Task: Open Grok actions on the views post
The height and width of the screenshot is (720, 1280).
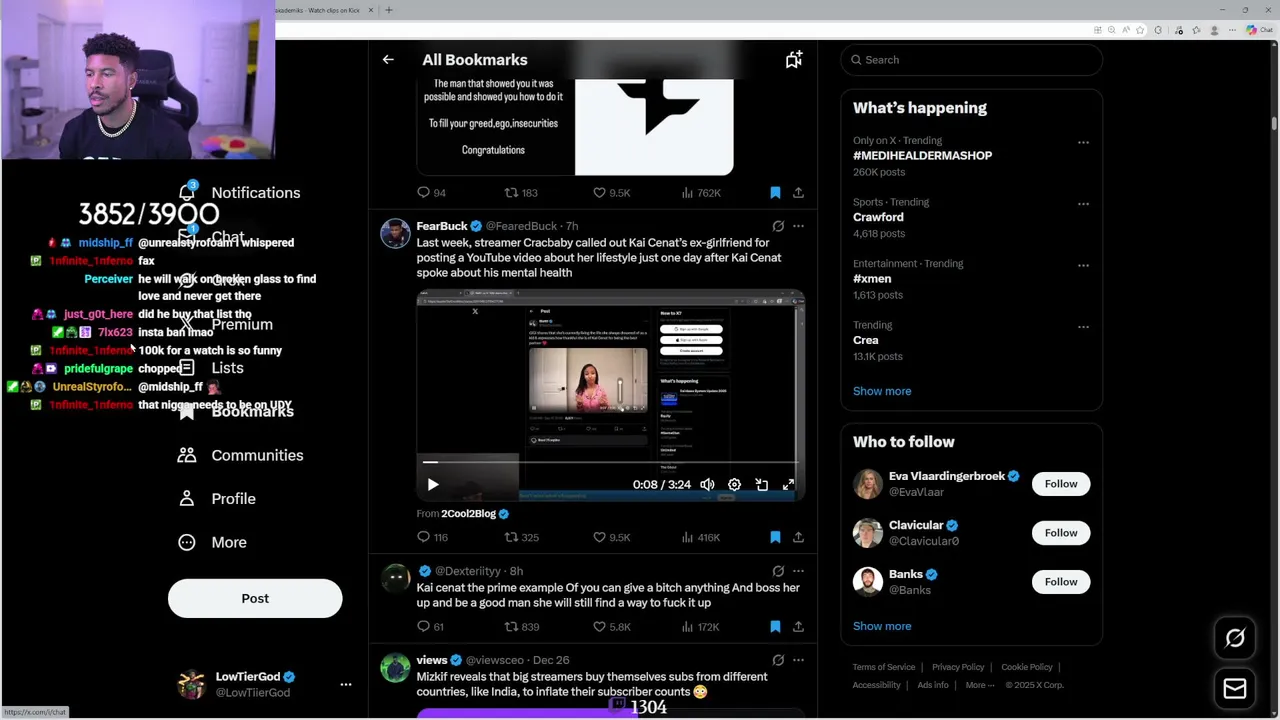Action: click(x=778, y=660)
